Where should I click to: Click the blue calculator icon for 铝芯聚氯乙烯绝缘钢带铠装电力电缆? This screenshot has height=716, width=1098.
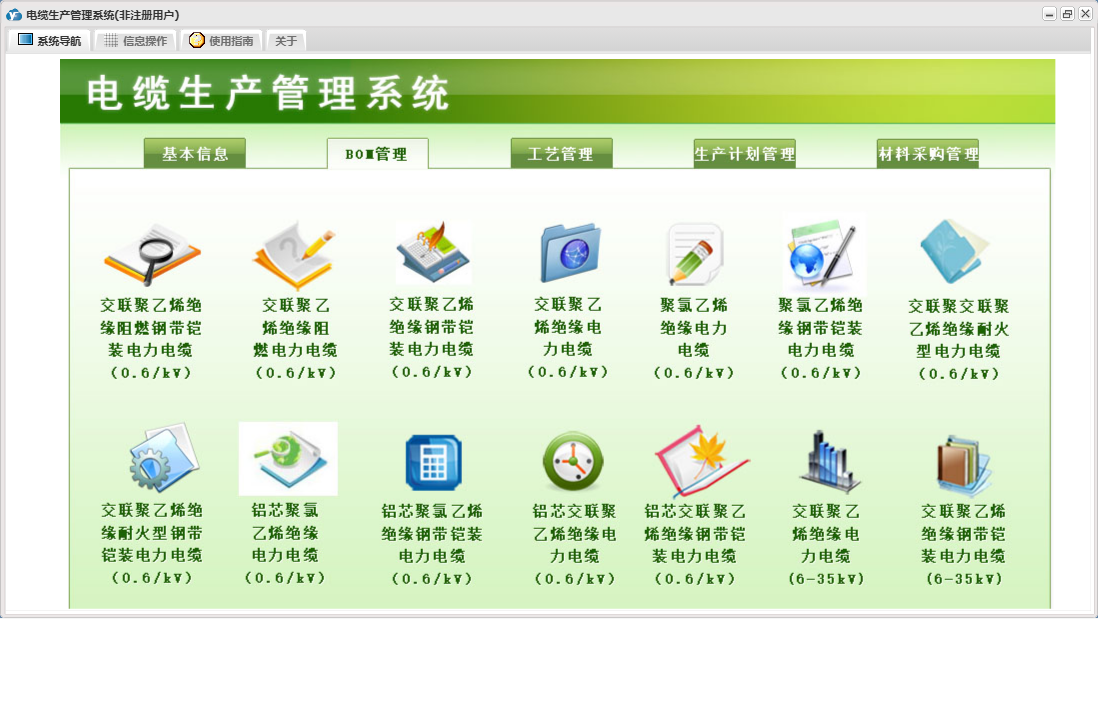click(433, 462)
